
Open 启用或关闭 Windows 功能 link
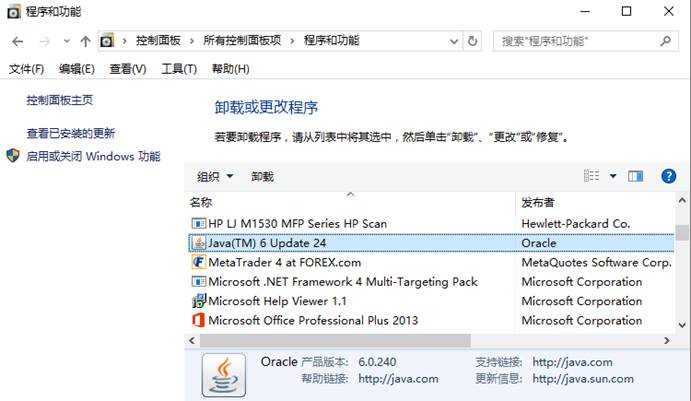(x=93, y=156)
